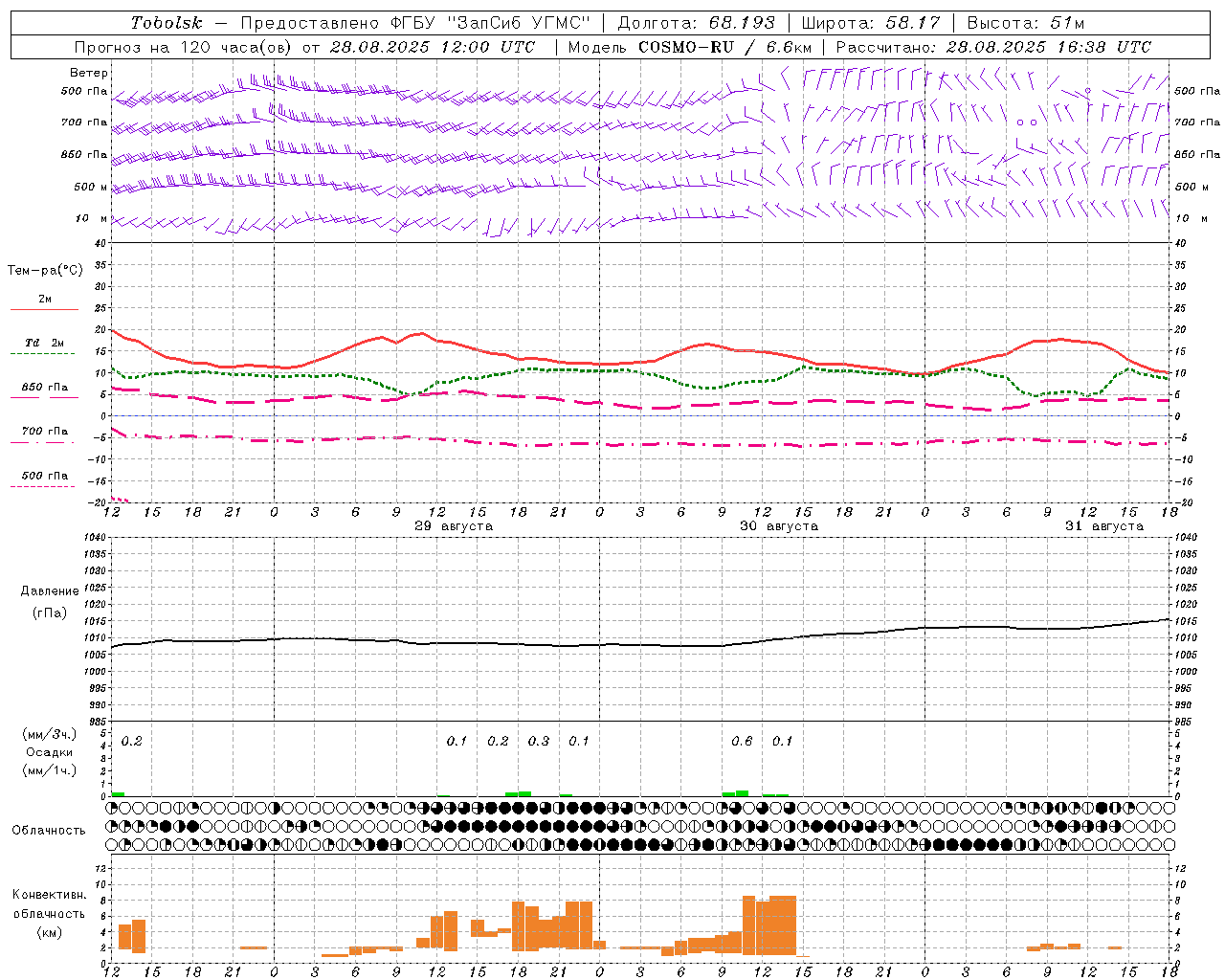
Task: Select the 'Предоставлено ФГБУ "ЗапСиб УГМС"' provider text
Action: coord(416,23)
